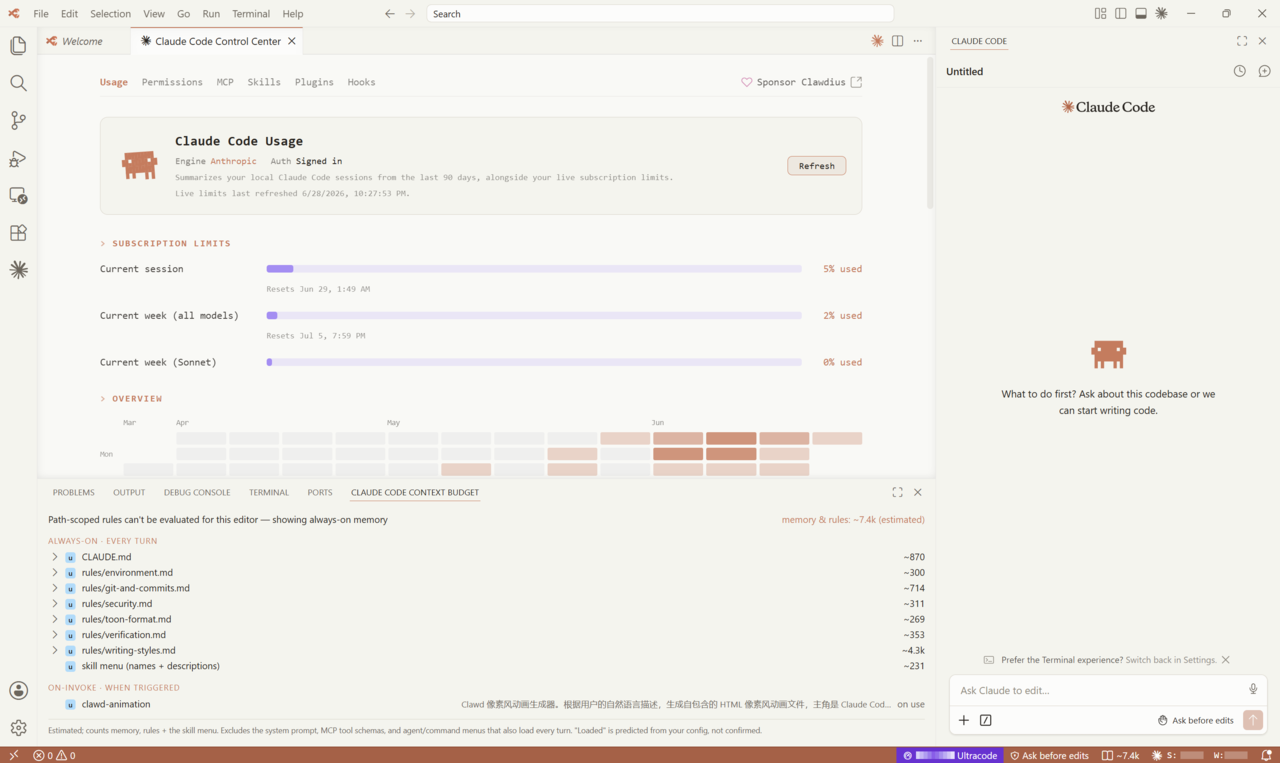Dismiss the Terminal experience notice

click(1226, 660)
